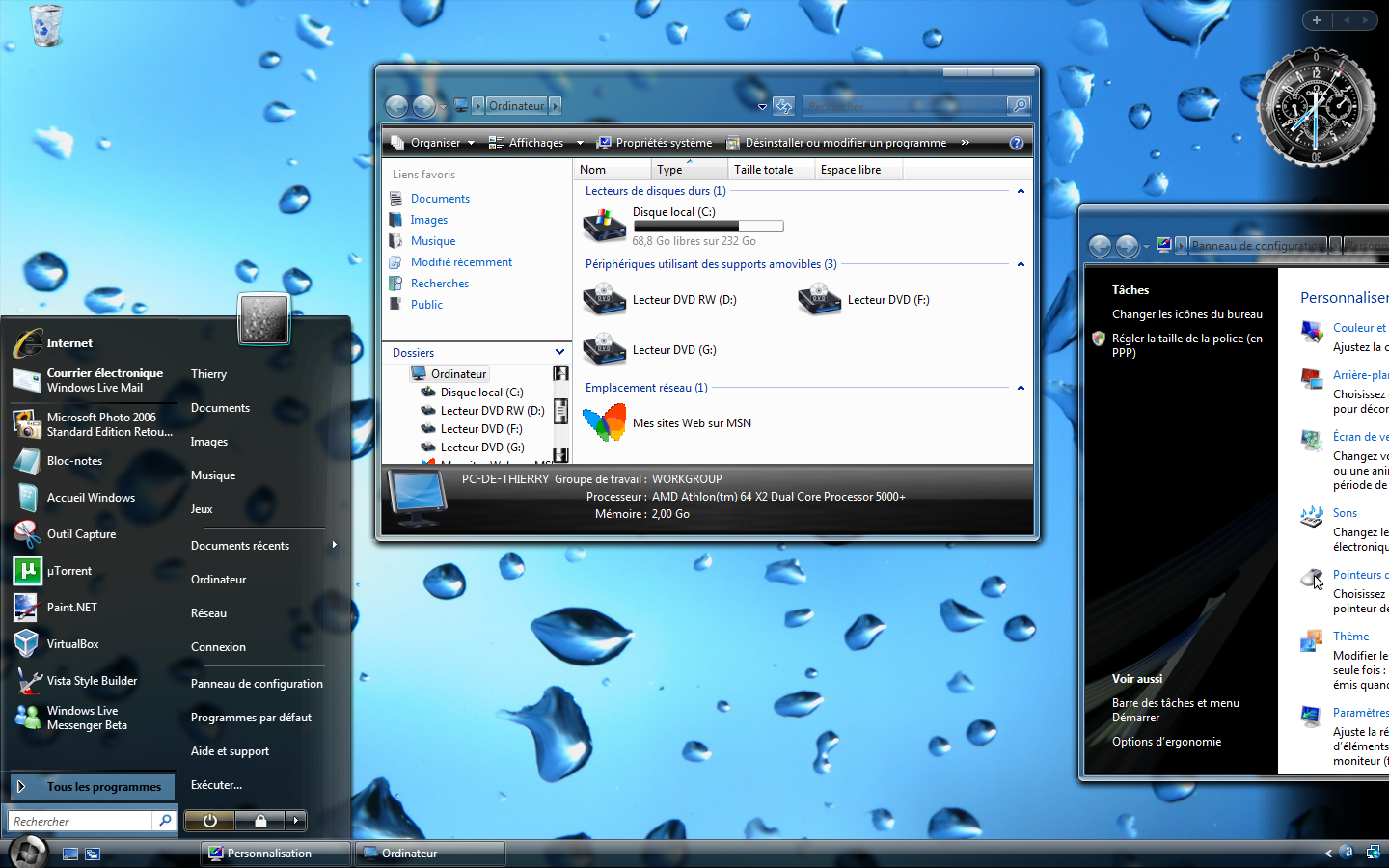The width and height of the screenshot is (1389, 868).
Task: Select Panneau de configuration in Start menu
Action: (x=257, y=684)
